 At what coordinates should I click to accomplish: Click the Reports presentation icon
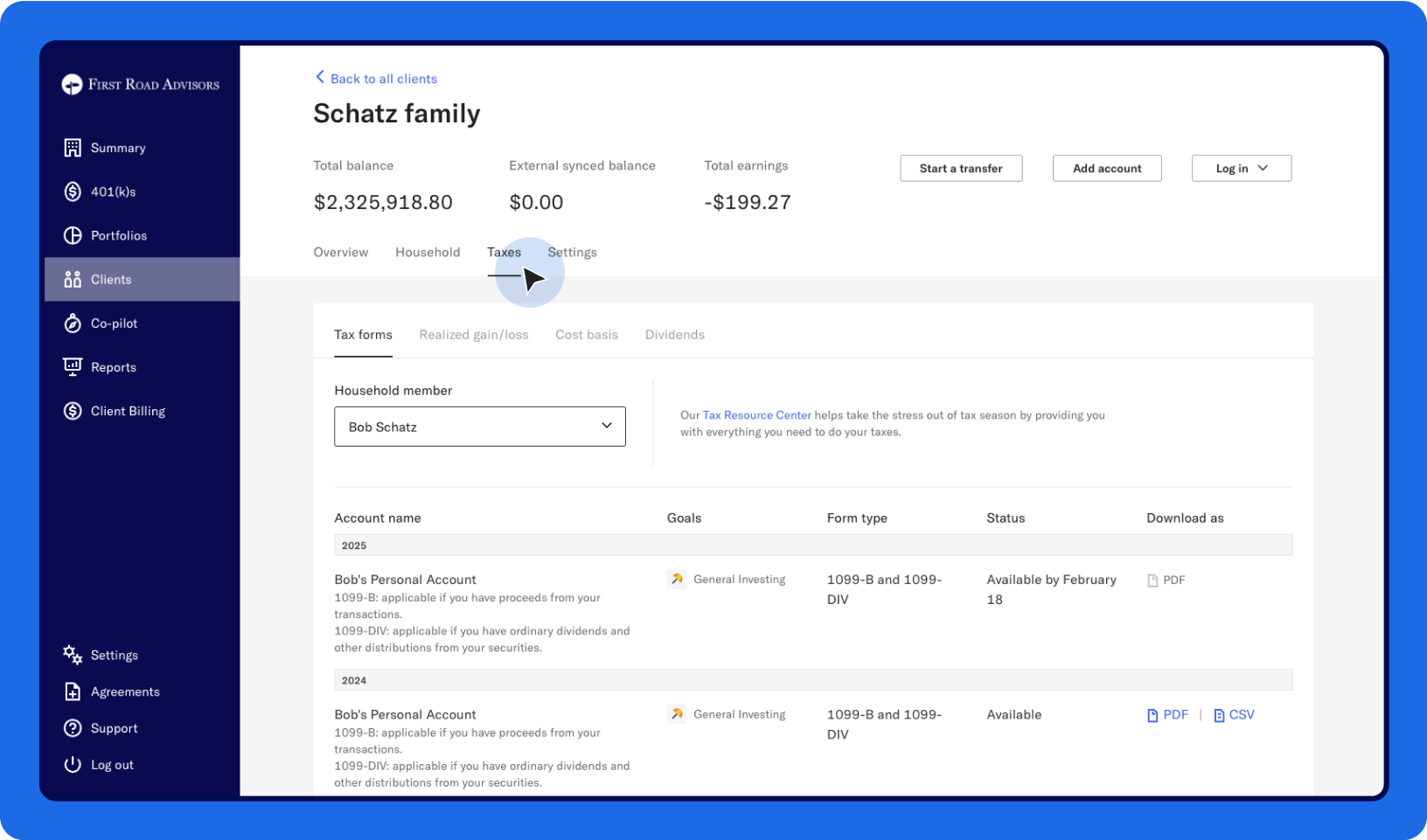point(73,367)
